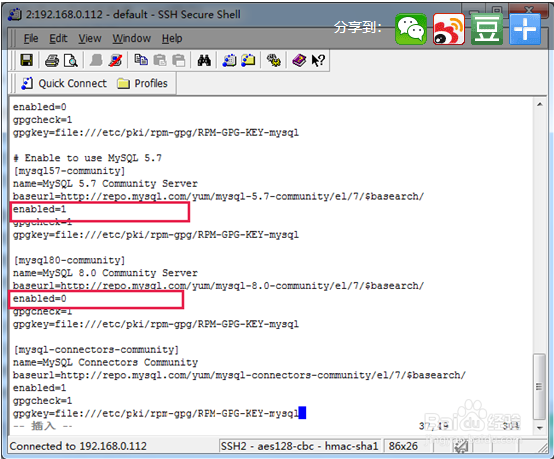
Task: Click the Find binoculars icon
Action: 204,60
